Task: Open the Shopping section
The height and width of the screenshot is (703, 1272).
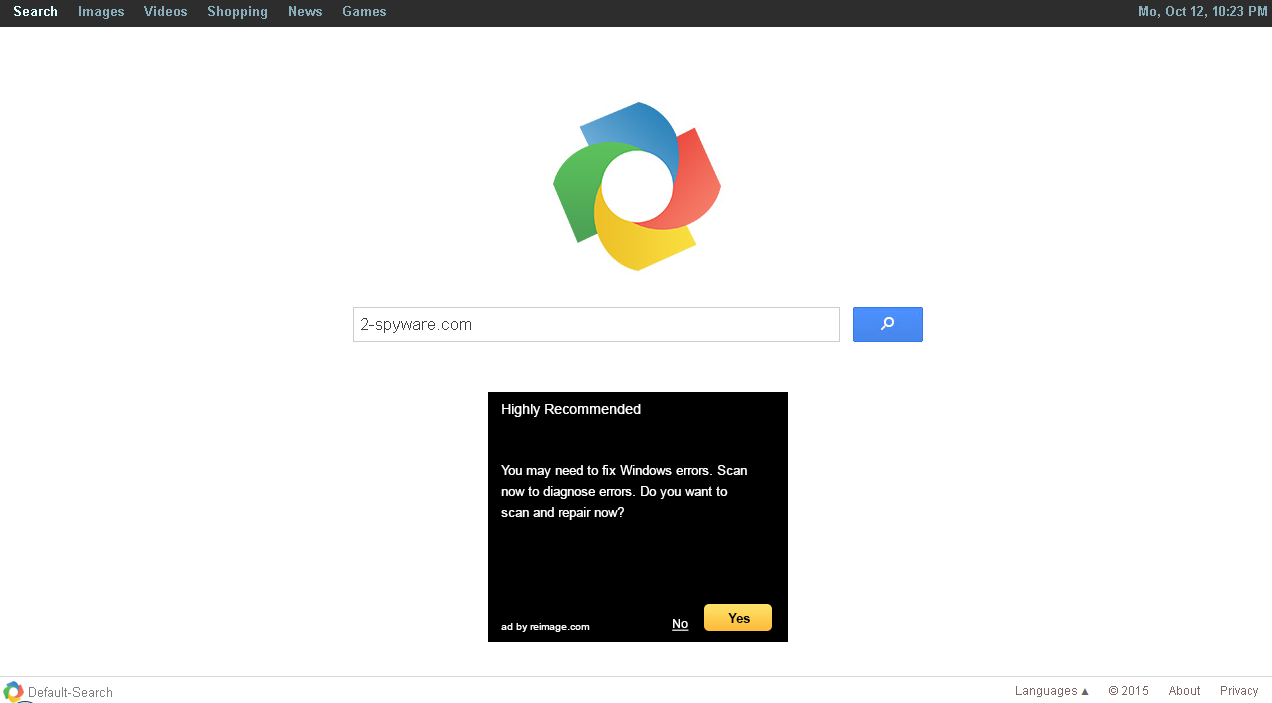Action: 237,12
